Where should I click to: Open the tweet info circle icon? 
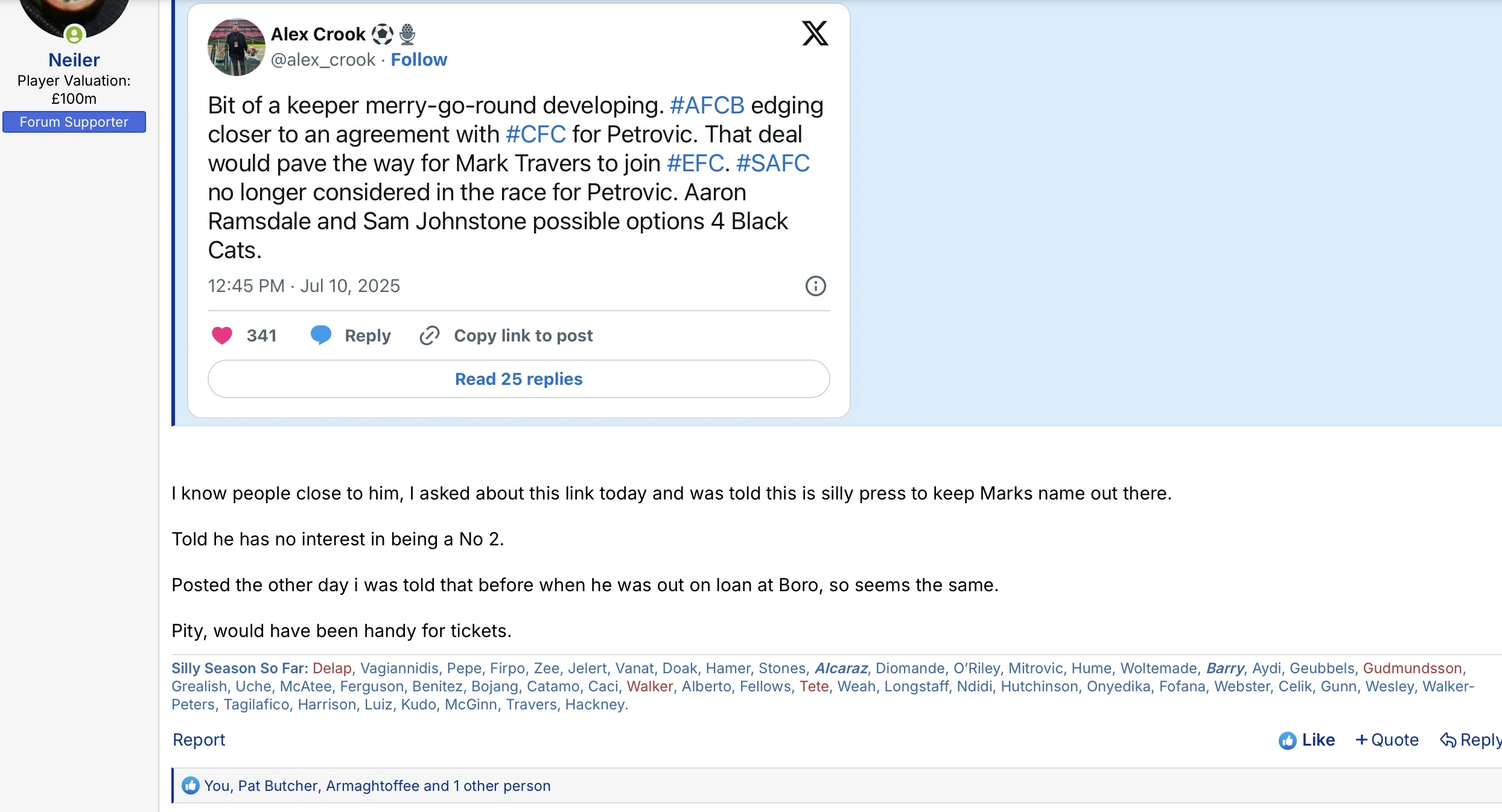pos(815,286)
